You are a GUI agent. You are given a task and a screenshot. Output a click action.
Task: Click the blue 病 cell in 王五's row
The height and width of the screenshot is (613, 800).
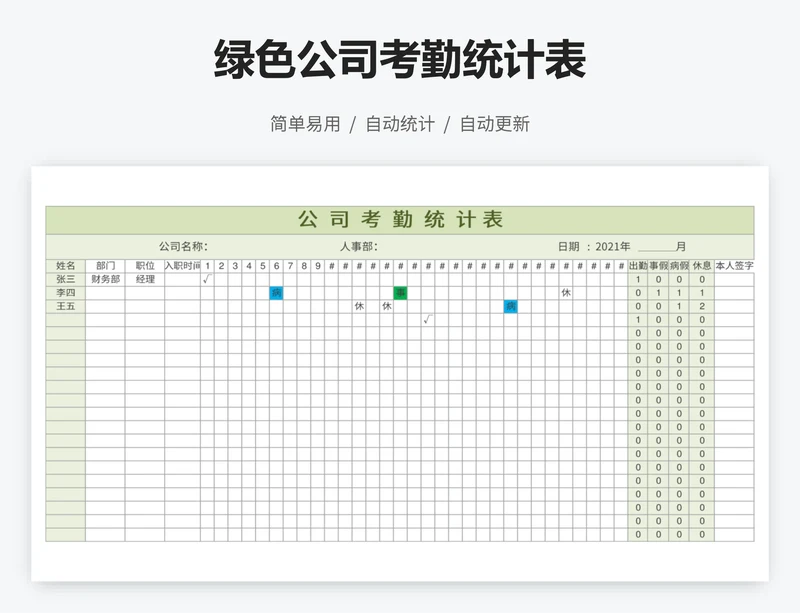click(511, 306)
